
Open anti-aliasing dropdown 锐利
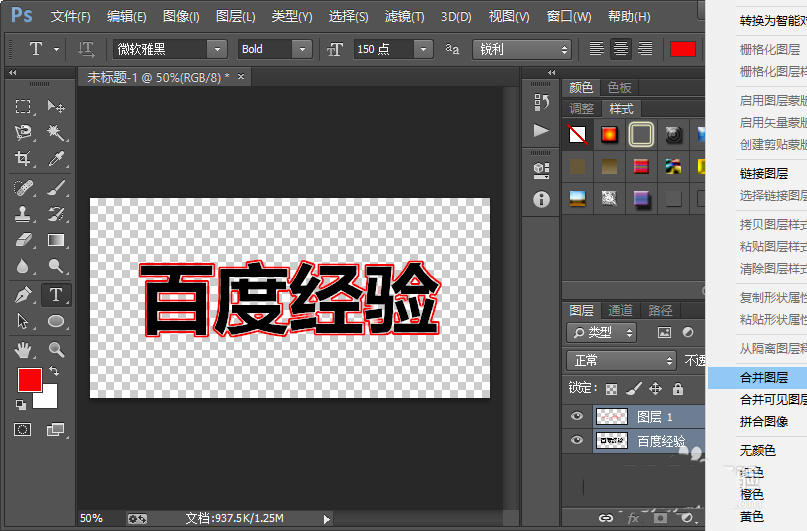[522, 49]
